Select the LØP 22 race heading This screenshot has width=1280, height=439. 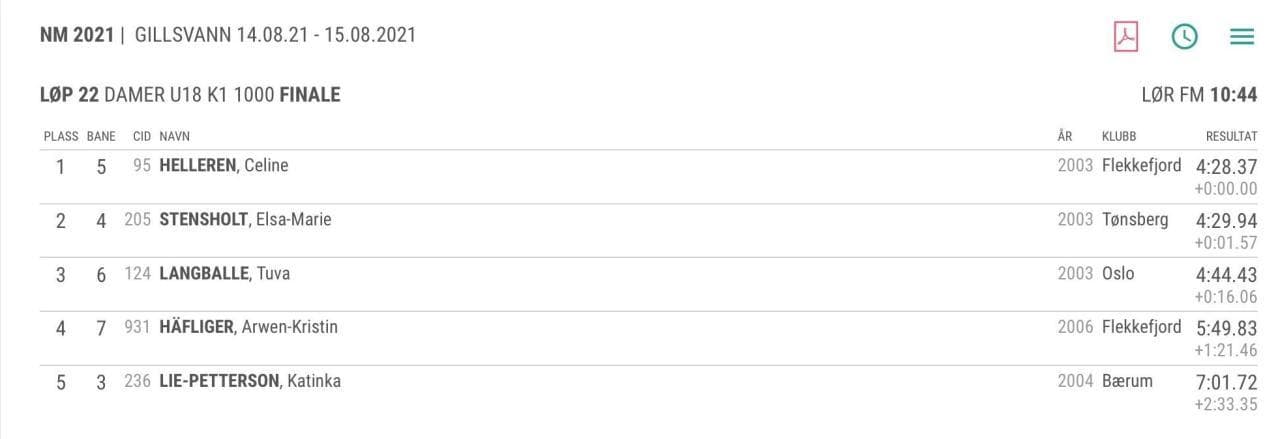click(190, 95)
